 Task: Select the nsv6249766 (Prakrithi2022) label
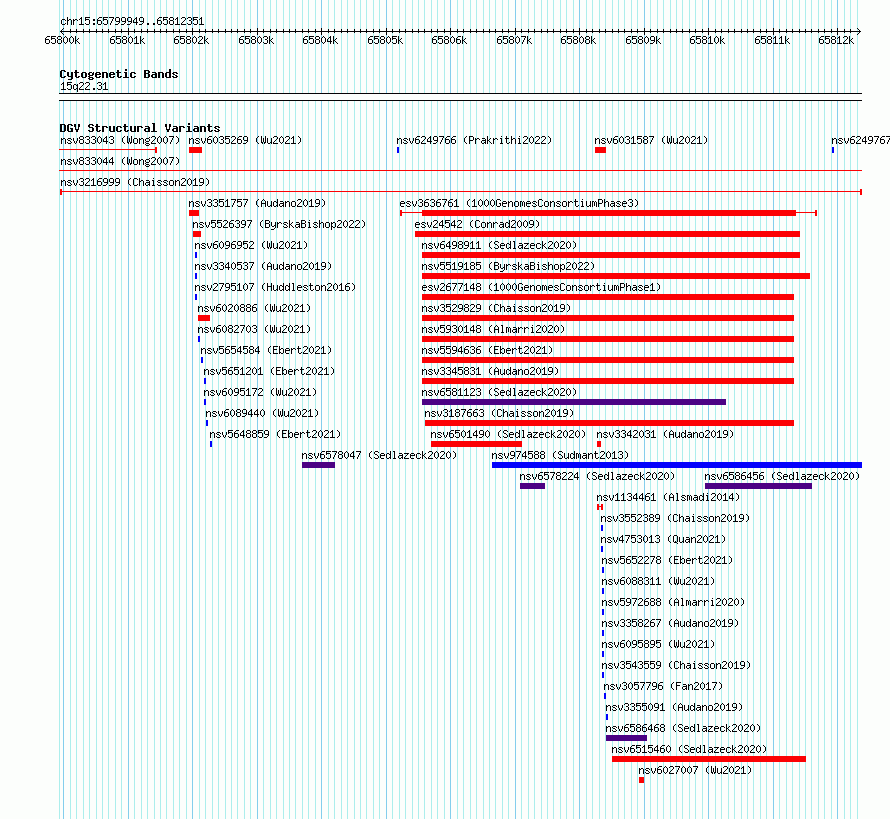click(x=474, y=140)
